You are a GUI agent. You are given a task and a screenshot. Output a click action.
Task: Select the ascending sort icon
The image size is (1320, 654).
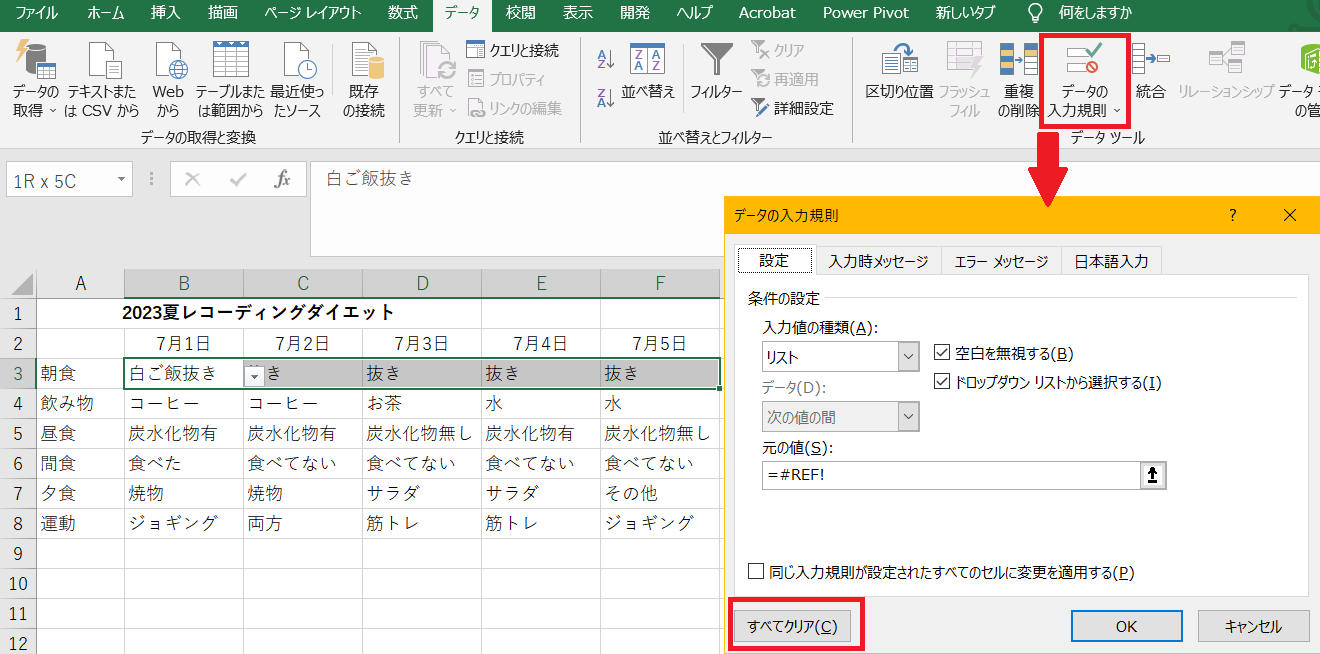[604, 60]
